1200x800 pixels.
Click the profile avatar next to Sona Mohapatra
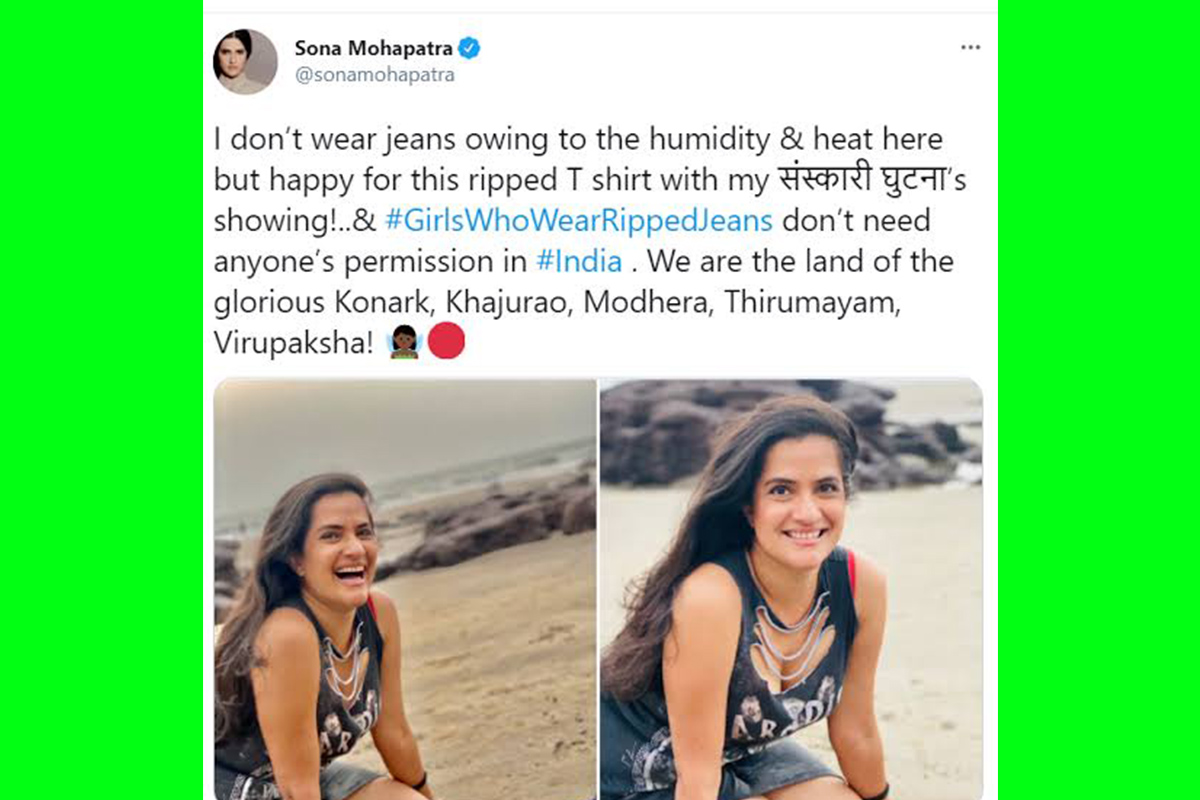[245, 61]
